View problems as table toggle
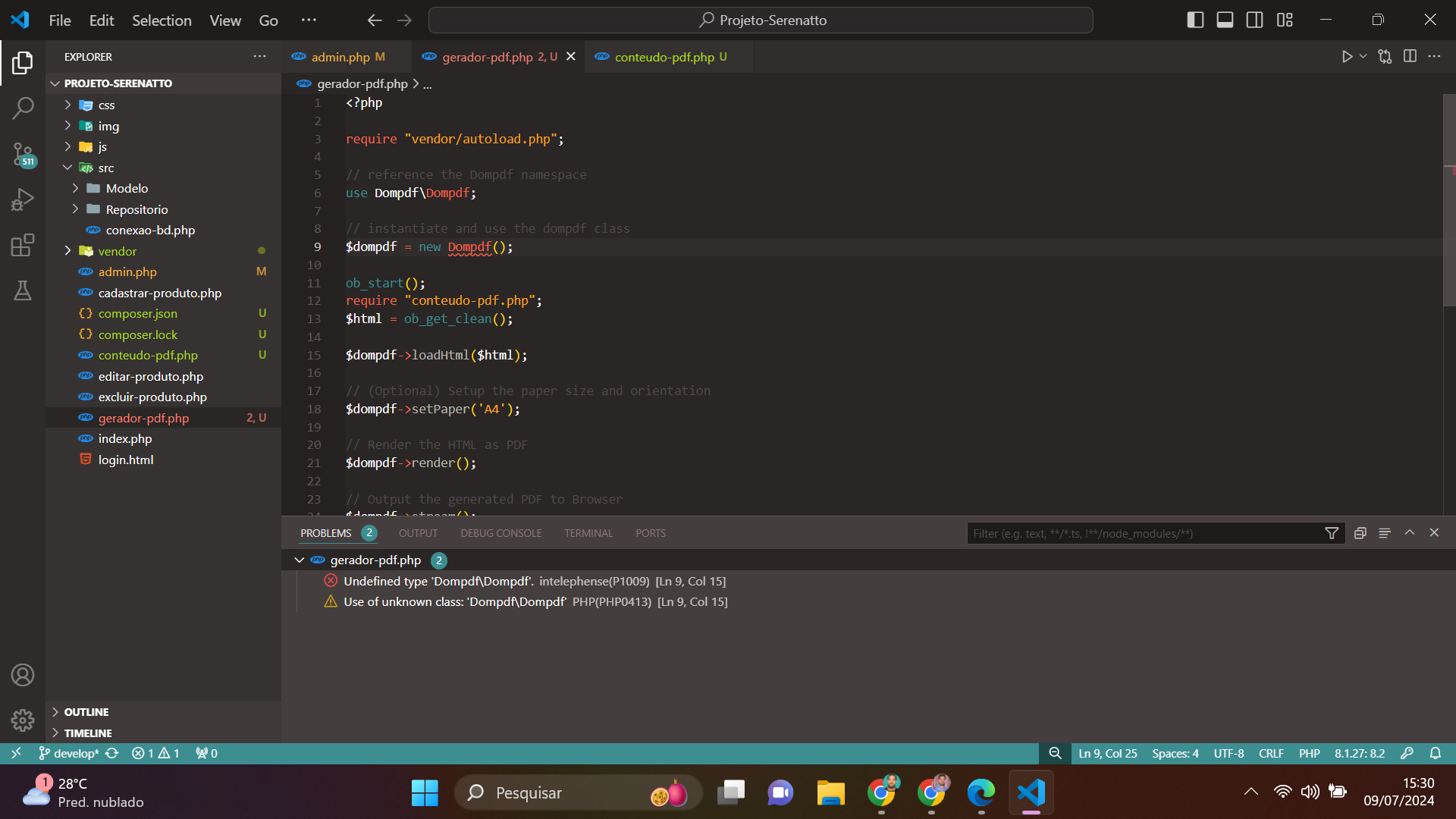 [x=1385, y=533]
